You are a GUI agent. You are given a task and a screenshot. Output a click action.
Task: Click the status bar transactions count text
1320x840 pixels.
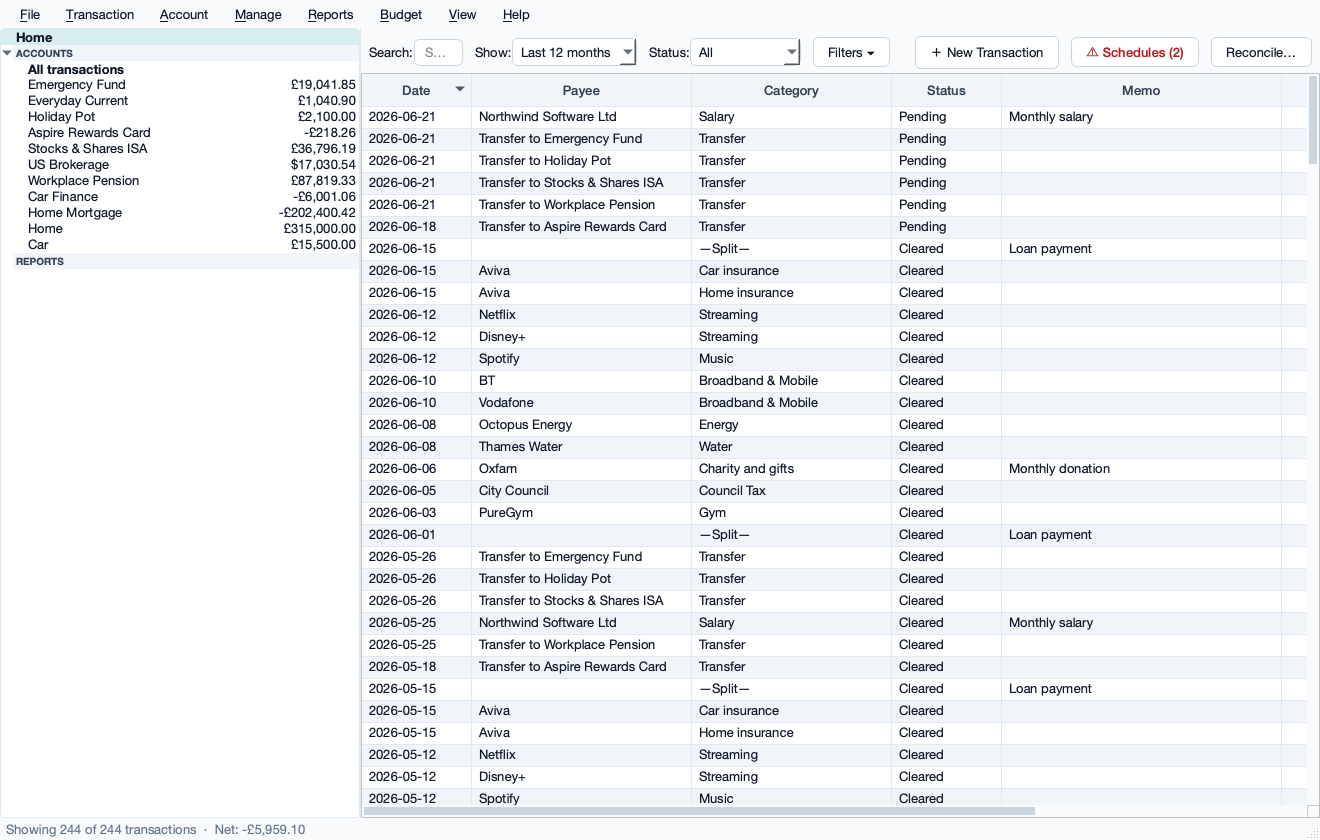tap(101, 830)
